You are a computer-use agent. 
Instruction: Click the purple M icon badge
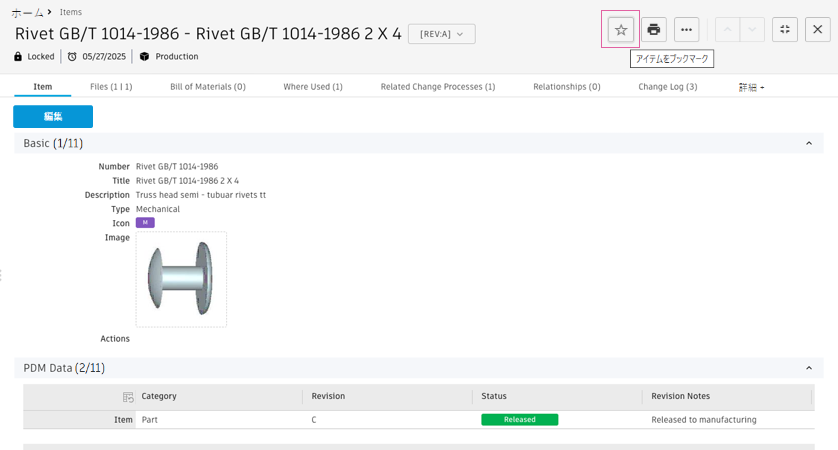click(145, 222)
